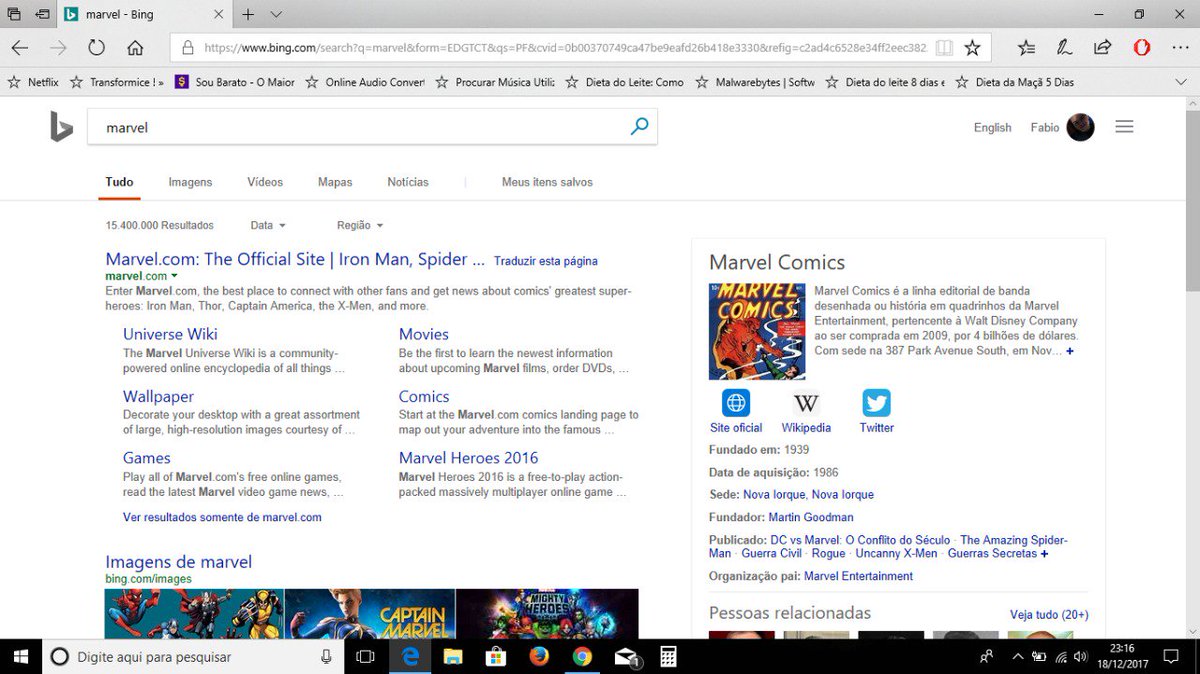
Task: Open reading view book icon in address bar
Action: point(943,47)
